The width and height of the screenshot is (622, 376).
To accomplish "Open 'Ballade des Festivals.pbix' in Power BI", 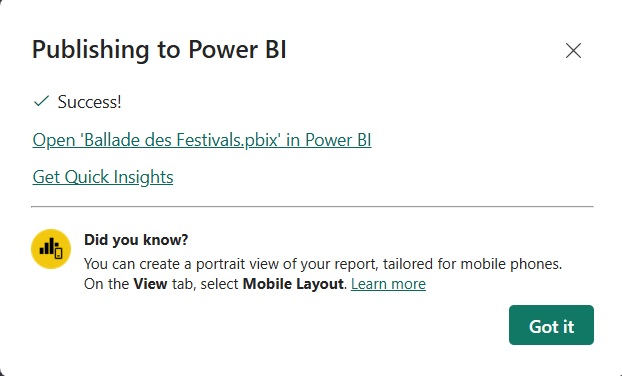I will pos(202,140).
